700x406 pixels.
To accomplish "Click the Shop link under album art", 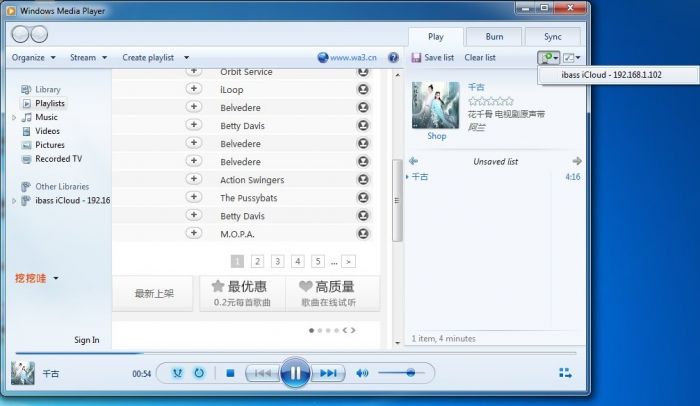I will [x=437, y=136].
